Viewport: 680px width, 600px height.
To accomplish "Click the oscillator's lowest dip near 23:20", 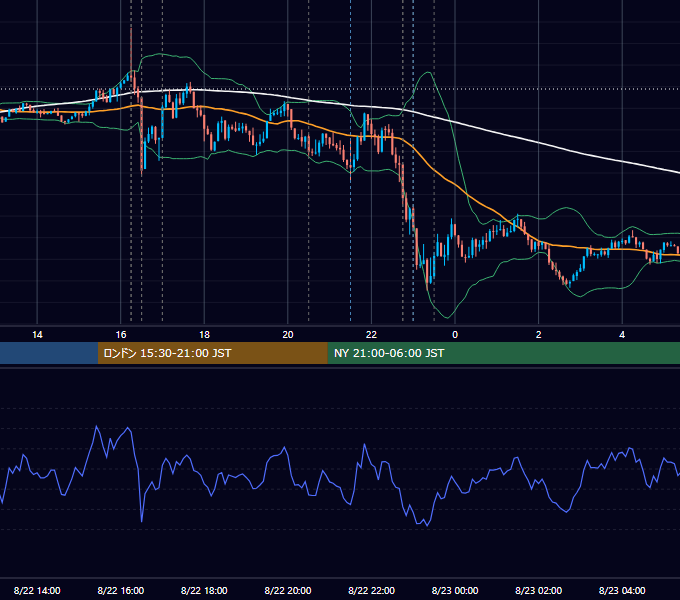I will point(427,525).
